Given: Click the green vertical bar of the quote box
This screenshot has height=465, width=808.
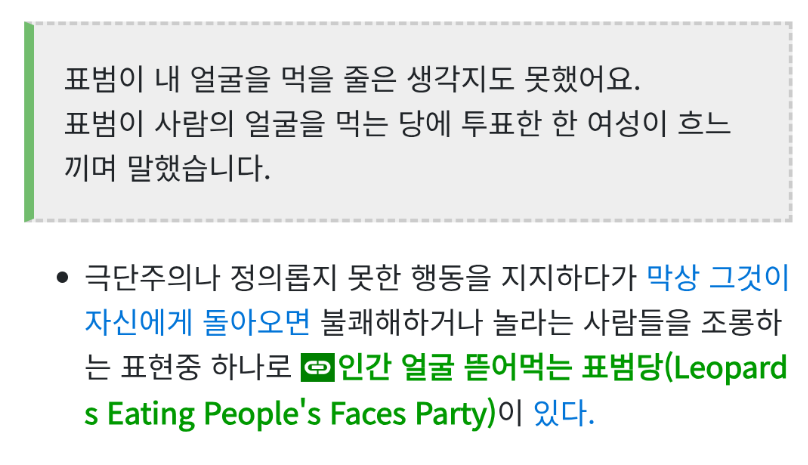Looking at the screenshot, I should point(29,122).
